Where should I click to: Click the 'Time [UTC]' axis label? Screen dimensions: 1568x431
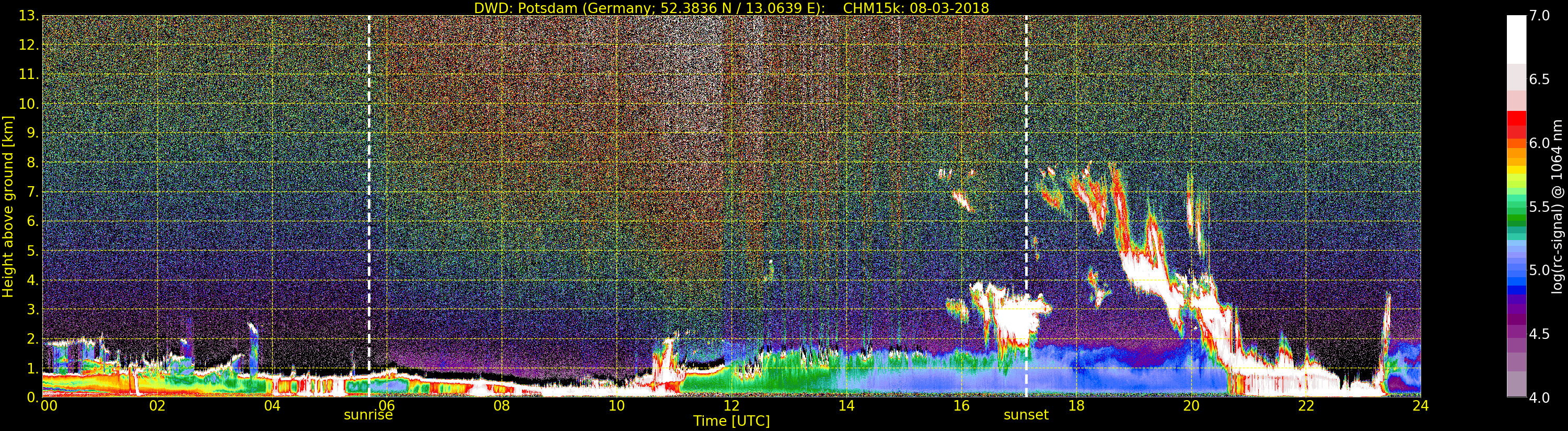(x=731, y=421)
